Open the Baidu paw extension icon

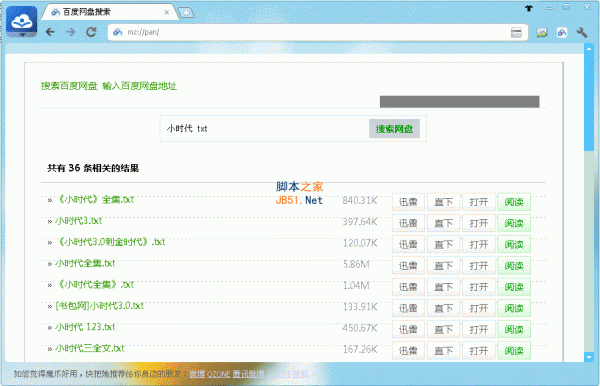click(562, 33)
